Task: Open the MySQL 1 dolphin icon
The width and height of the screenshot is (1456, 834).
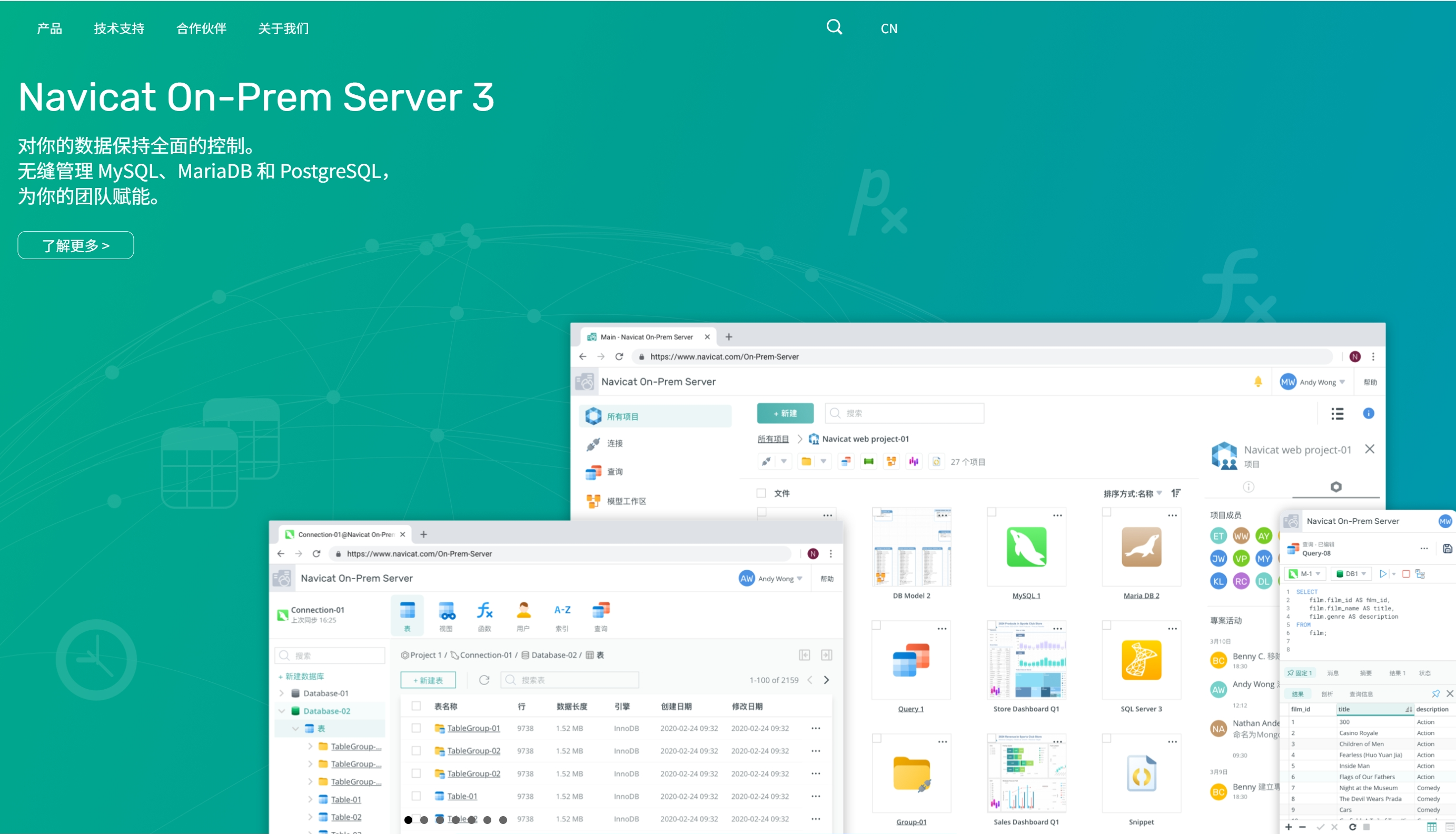Action: [1026, 547]
